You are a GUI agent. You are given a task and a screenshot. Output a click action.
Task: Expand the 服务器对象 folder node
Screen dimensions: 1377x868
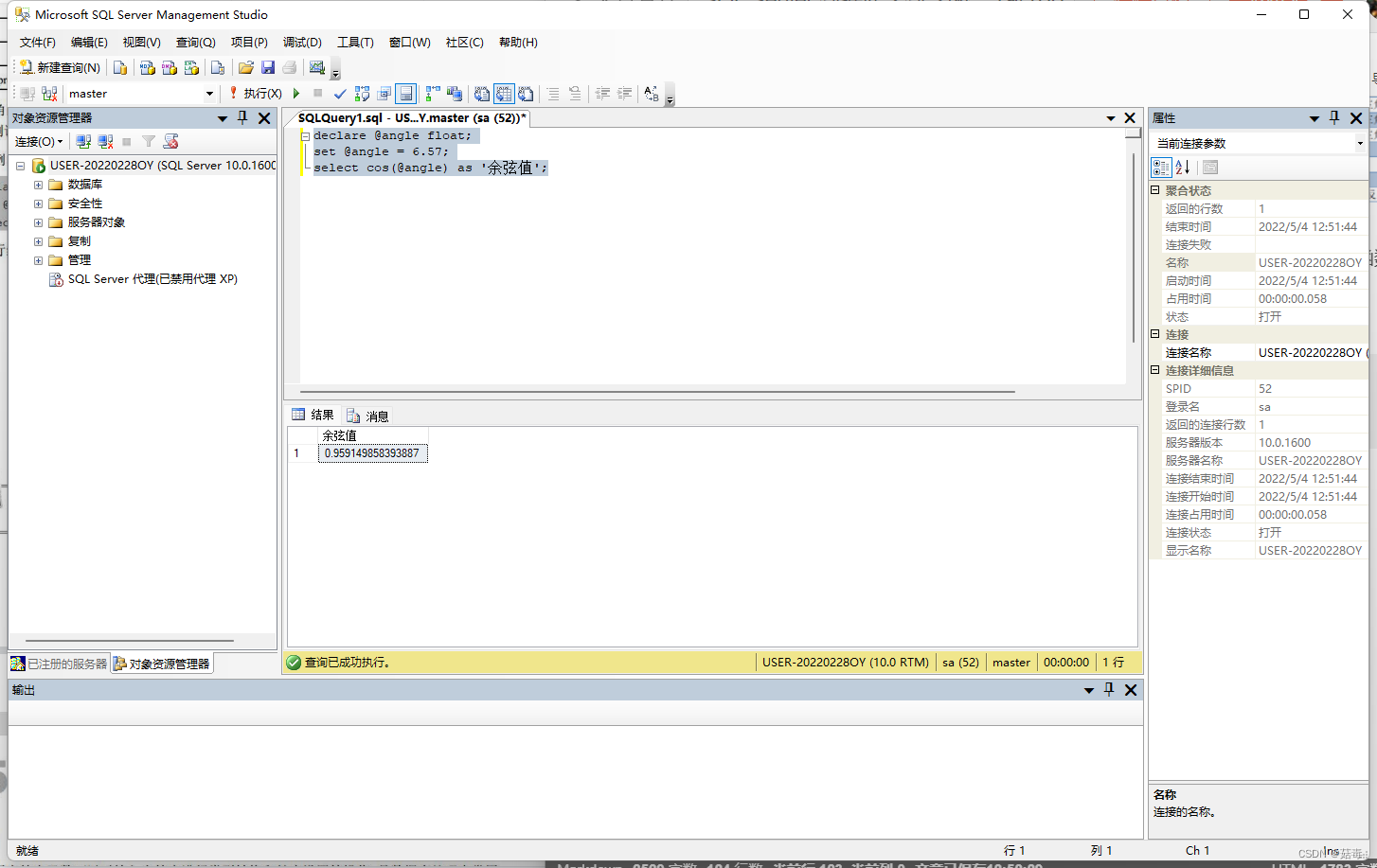[38, 222]
